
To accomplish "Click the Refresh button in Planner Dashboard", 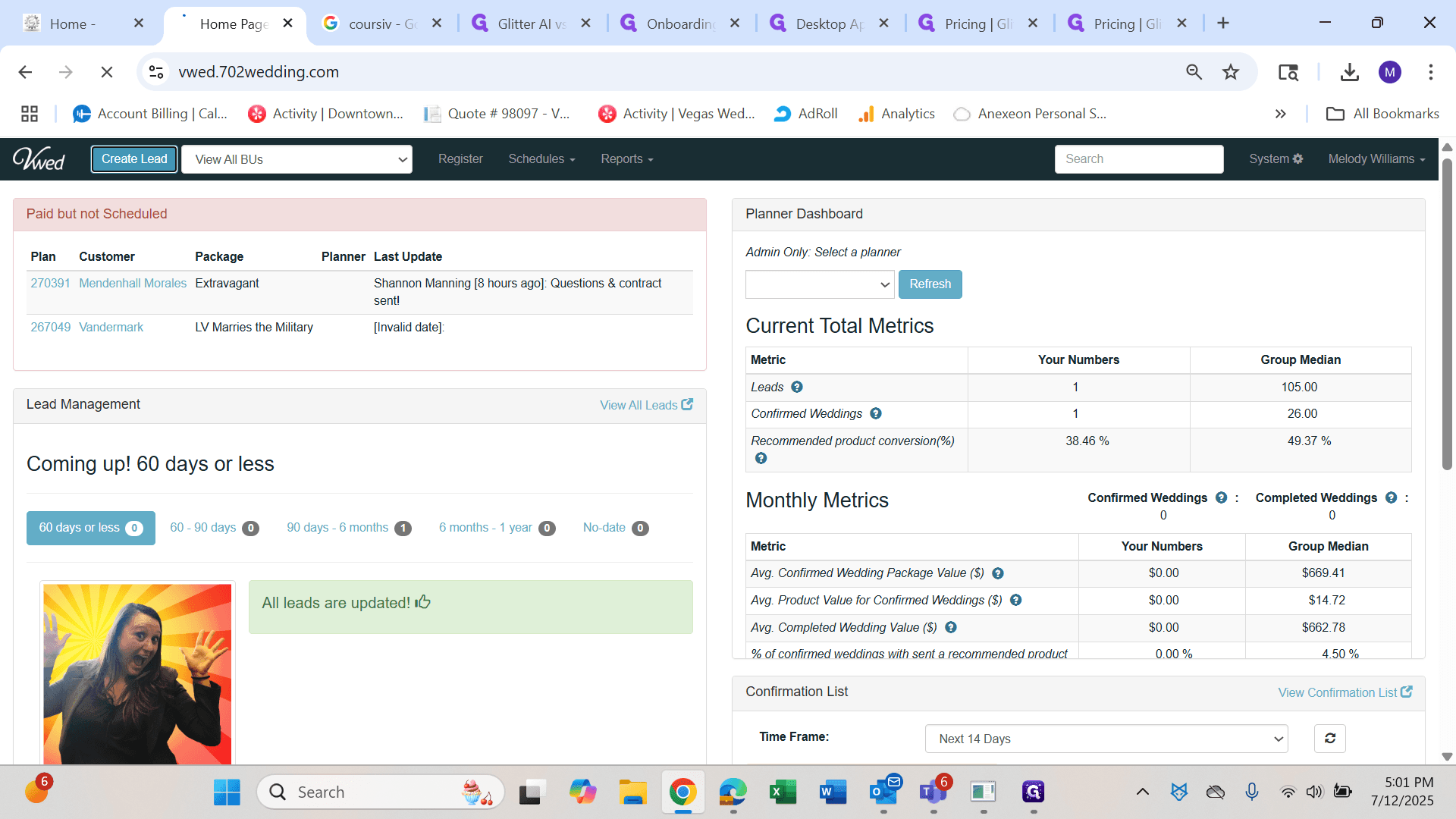I will pyautogui.click(x=930, y=284).
